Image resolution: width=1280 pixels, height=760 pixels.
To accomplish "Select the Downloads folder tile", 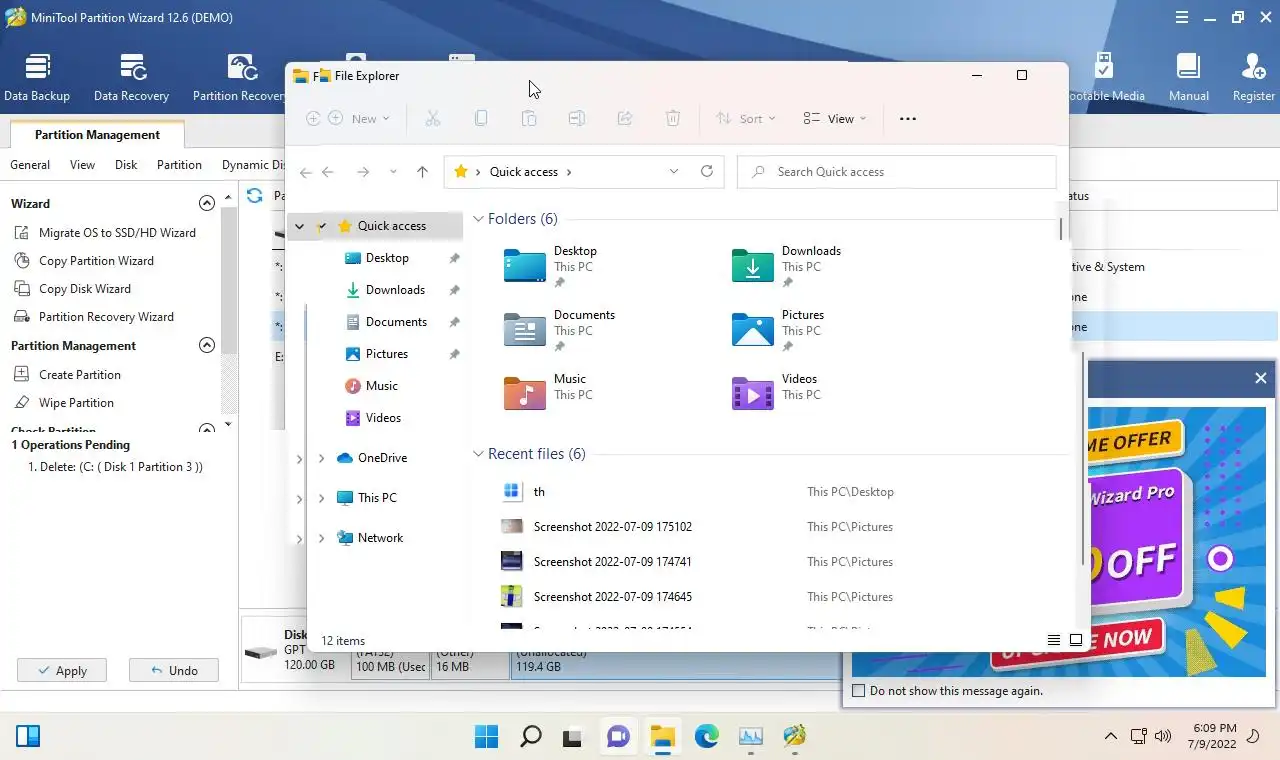I will click(x=786, y=267).
